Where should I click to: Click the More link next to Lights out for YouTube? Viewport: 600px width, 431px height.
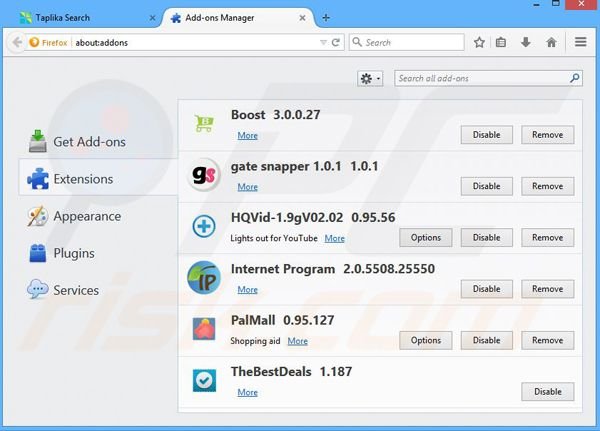pyautogui.click(x=334, y=238)
